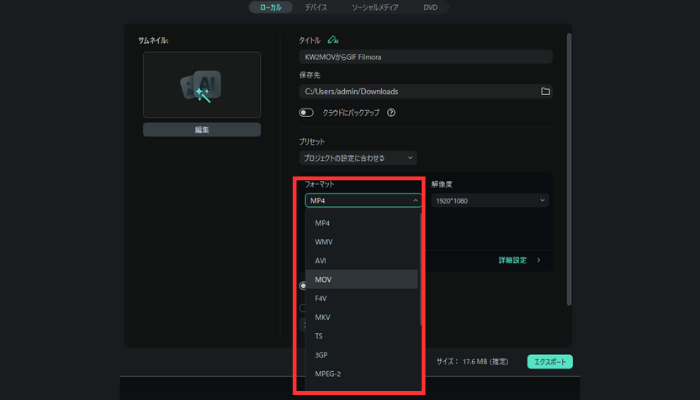Click the AI title generator icon
Screen dimensions: 700x400
pos(333,40)
